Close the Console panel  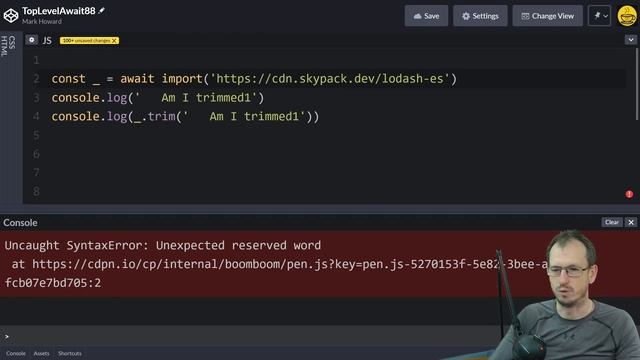tap(631, 222)
